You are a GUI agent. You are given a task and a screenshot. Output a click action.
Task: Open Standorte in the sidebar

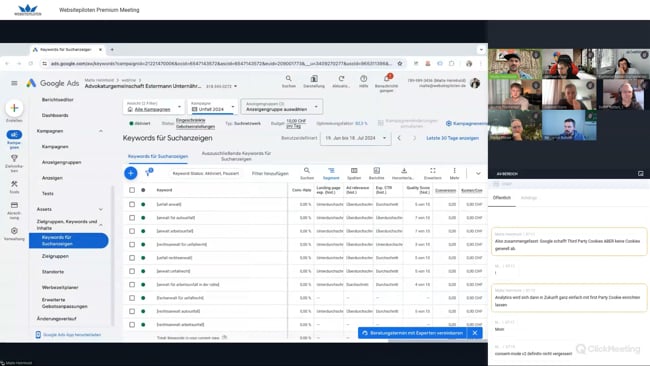click(x=53, y=272)
